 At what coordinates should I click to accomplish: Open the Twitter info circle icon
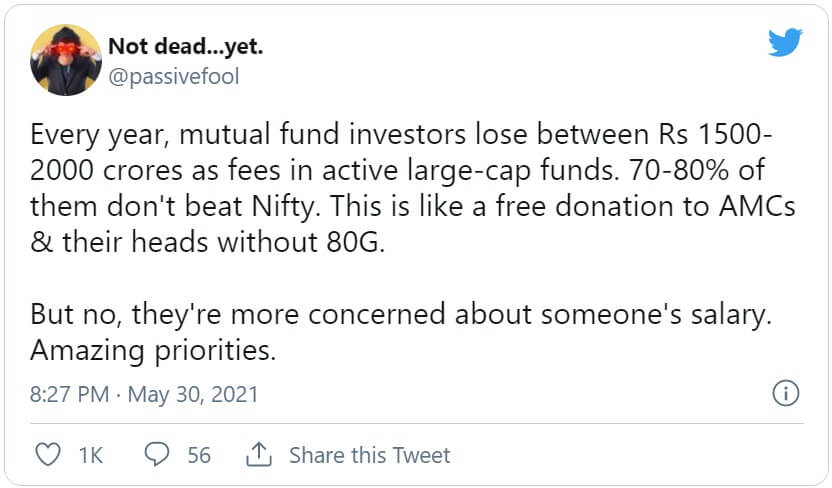pyautogui.click(x=787, y=393)
